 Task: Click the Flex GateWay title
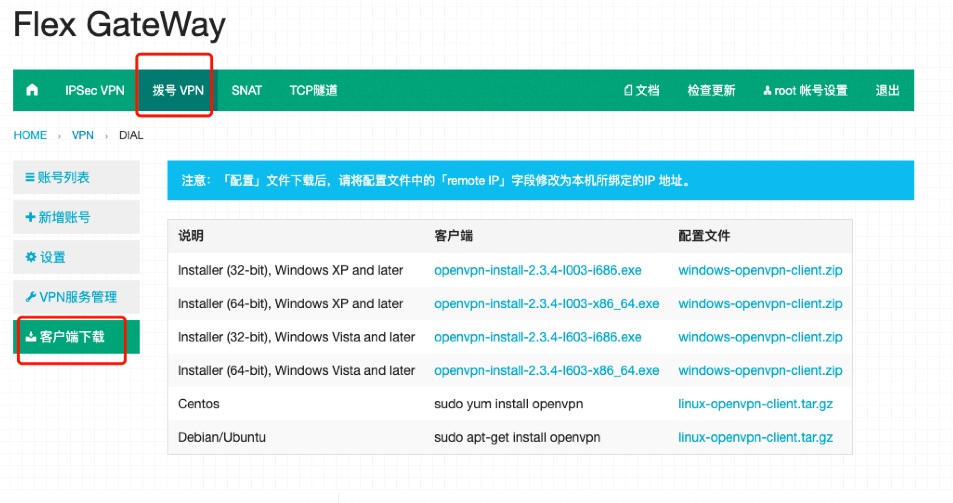pos(119,26)
